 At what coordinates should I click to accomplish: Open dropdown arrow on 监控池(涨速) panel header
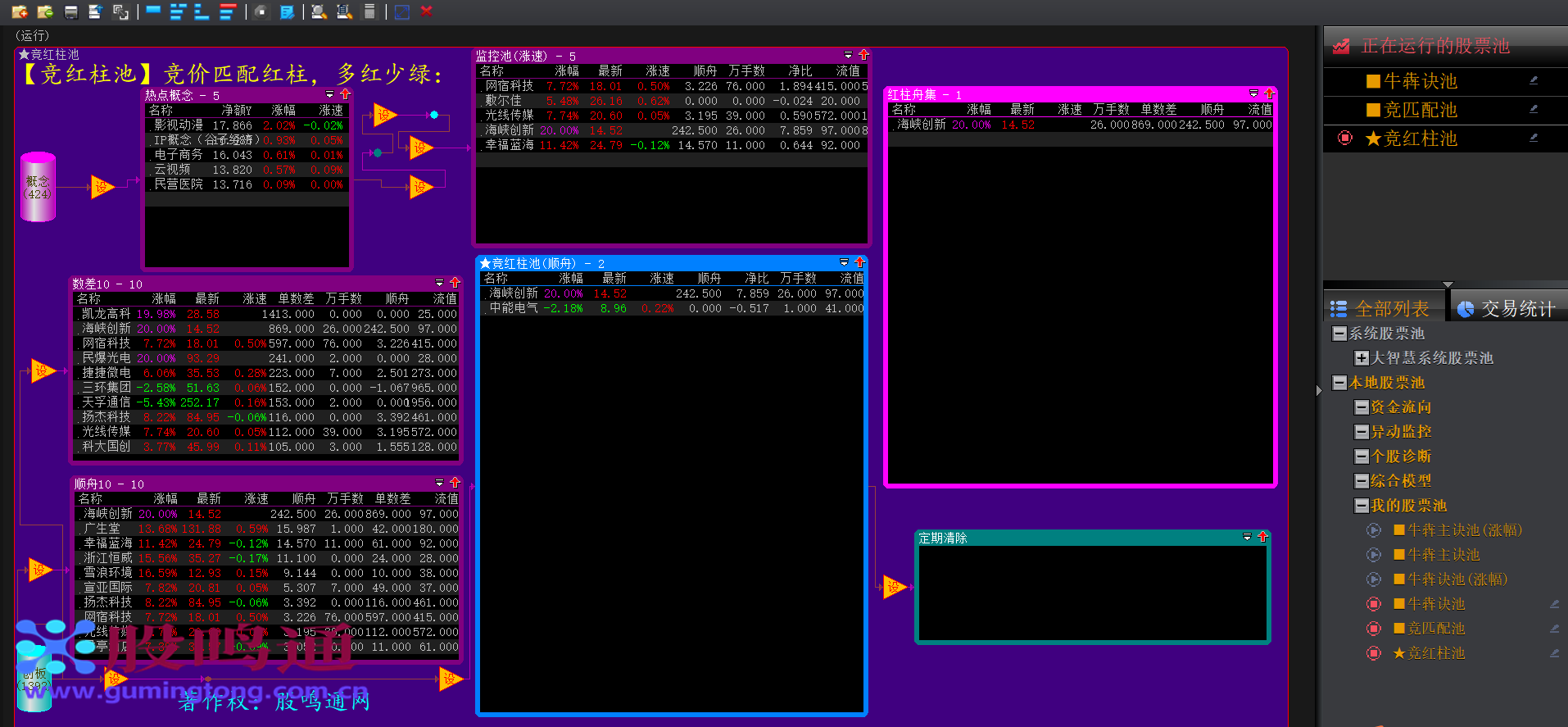(848, 56)
